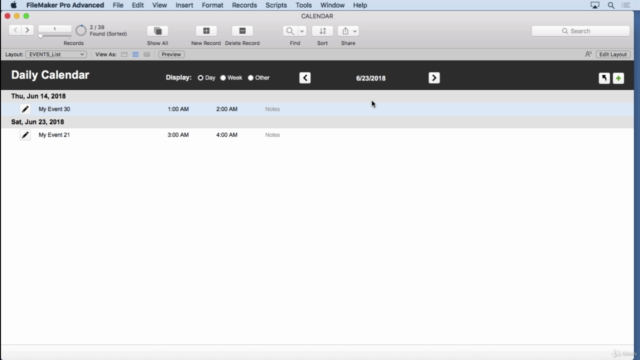Click the Notes field of My Event 30
This screenshot has width=640, height=360.
pyautogui.click(x=273, y=109)
